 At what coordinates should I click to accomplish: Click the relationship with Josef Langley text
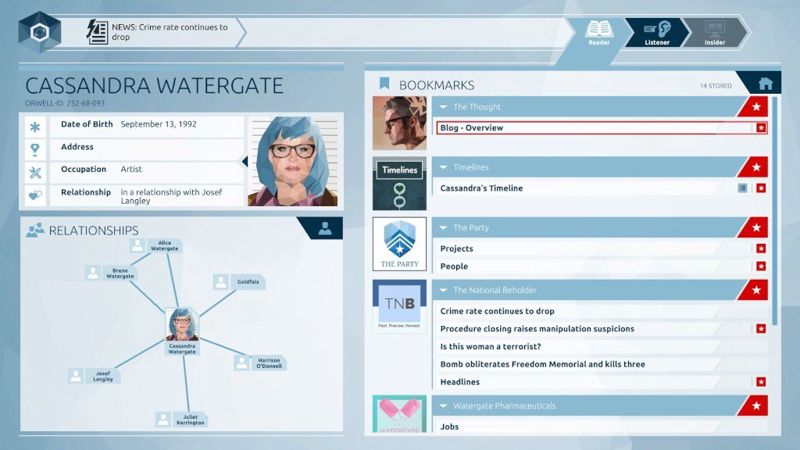171,196
